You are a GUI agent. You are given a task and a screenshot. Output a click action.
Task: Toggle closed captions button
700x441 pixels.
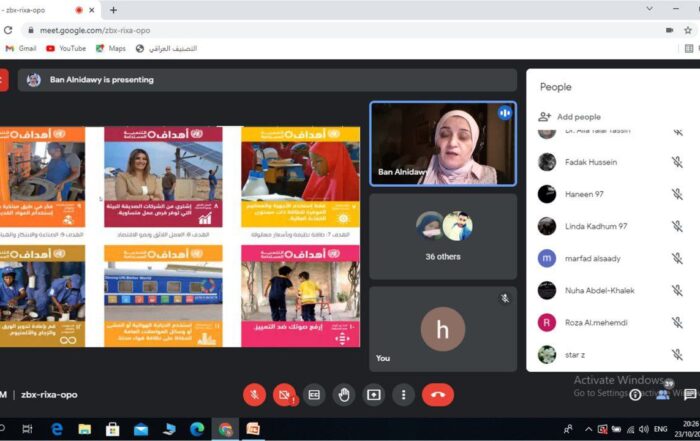(314, 394)
